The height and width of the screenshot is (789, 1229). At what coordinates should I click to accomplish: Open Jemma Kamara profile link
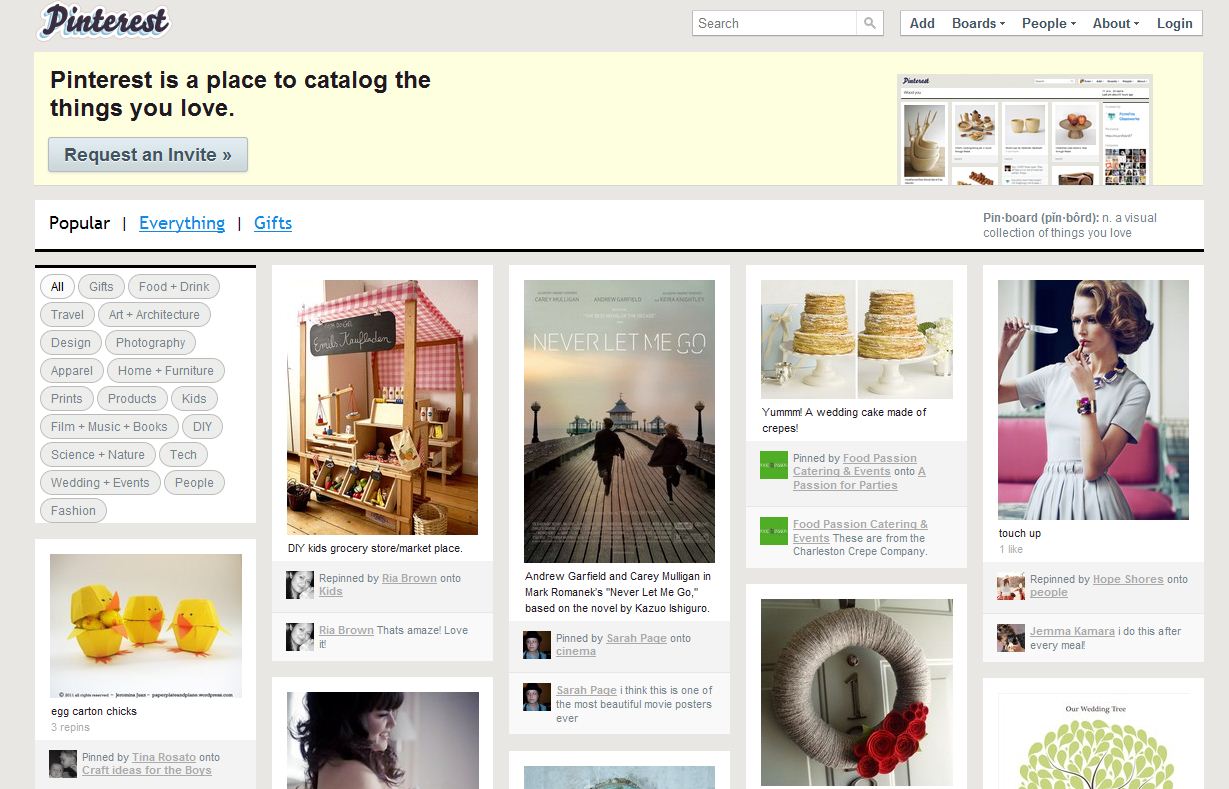coord(1073,632)
